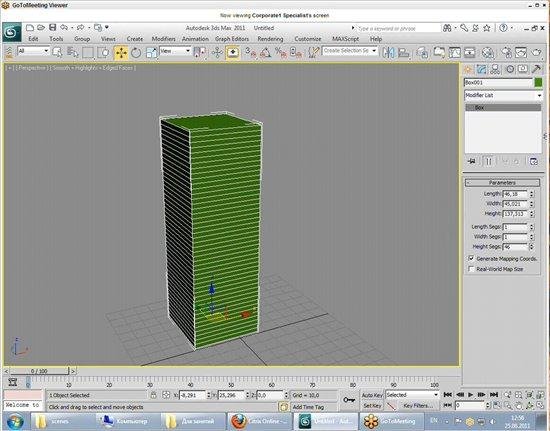Image resolution: width=550 pixels, height=431 pixels.
Task: Click the green object color swatch
Action: point(538,83)
